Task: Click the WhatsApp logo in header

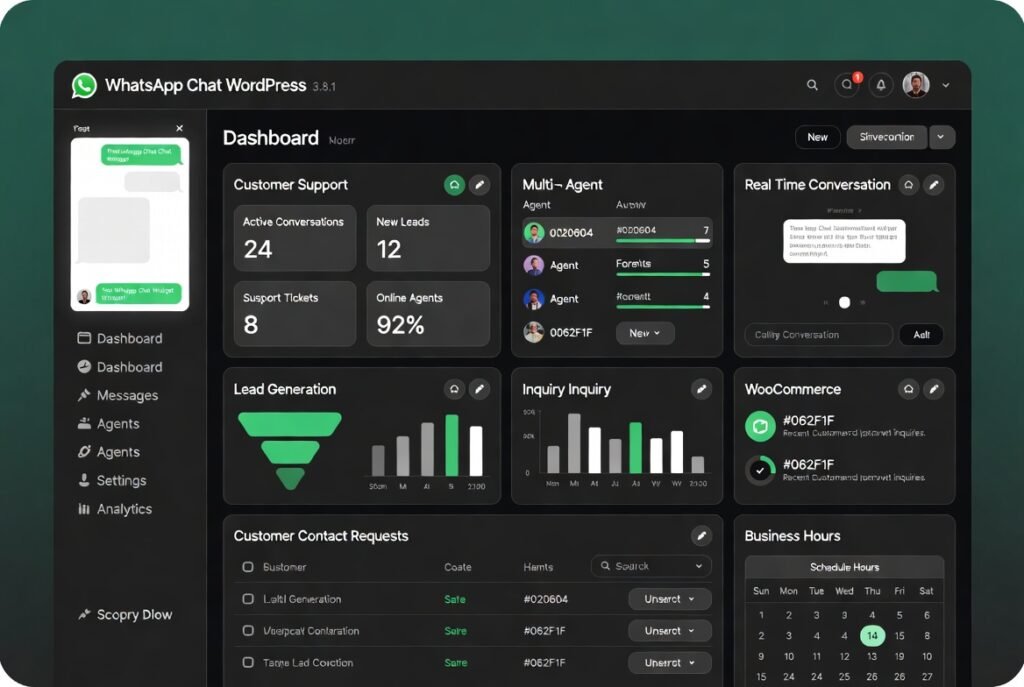Action: (84, 86)
